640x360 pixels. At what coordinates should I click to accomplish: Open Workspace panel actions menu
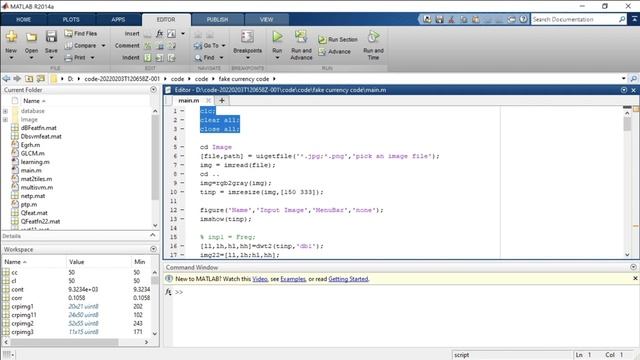(x=153, y=249)
